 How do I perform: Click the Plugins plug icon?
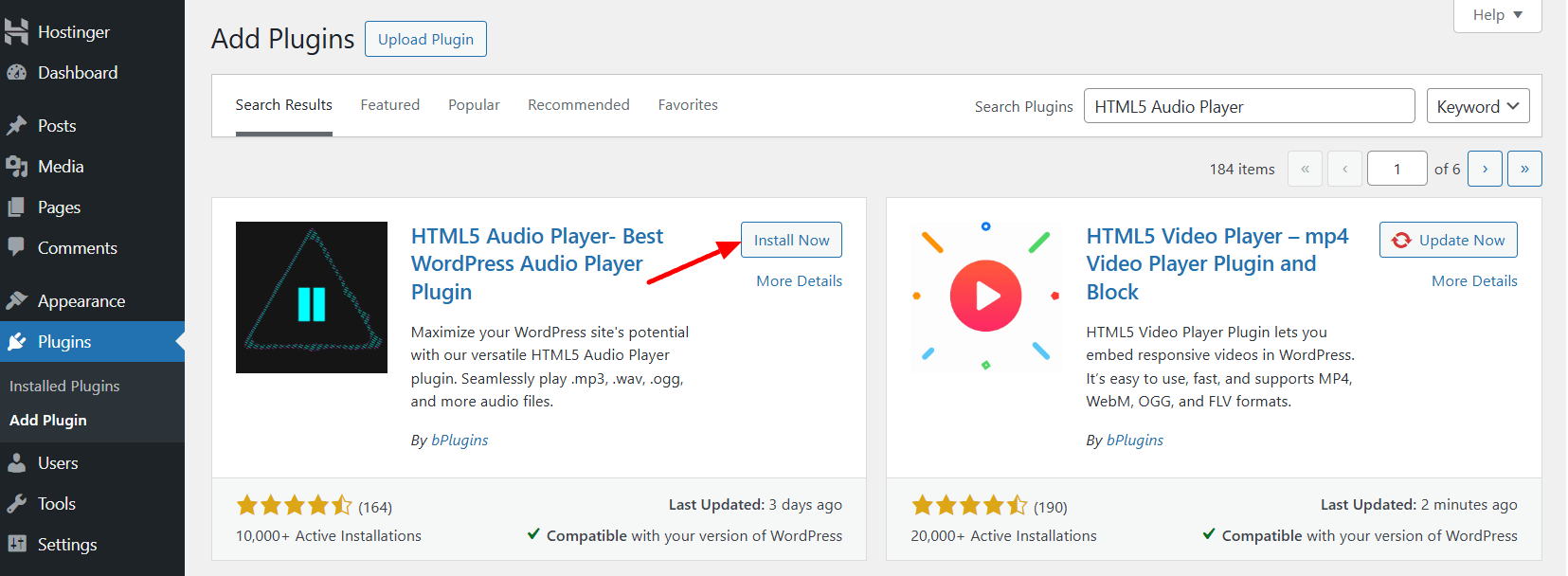tap(16, 342)
